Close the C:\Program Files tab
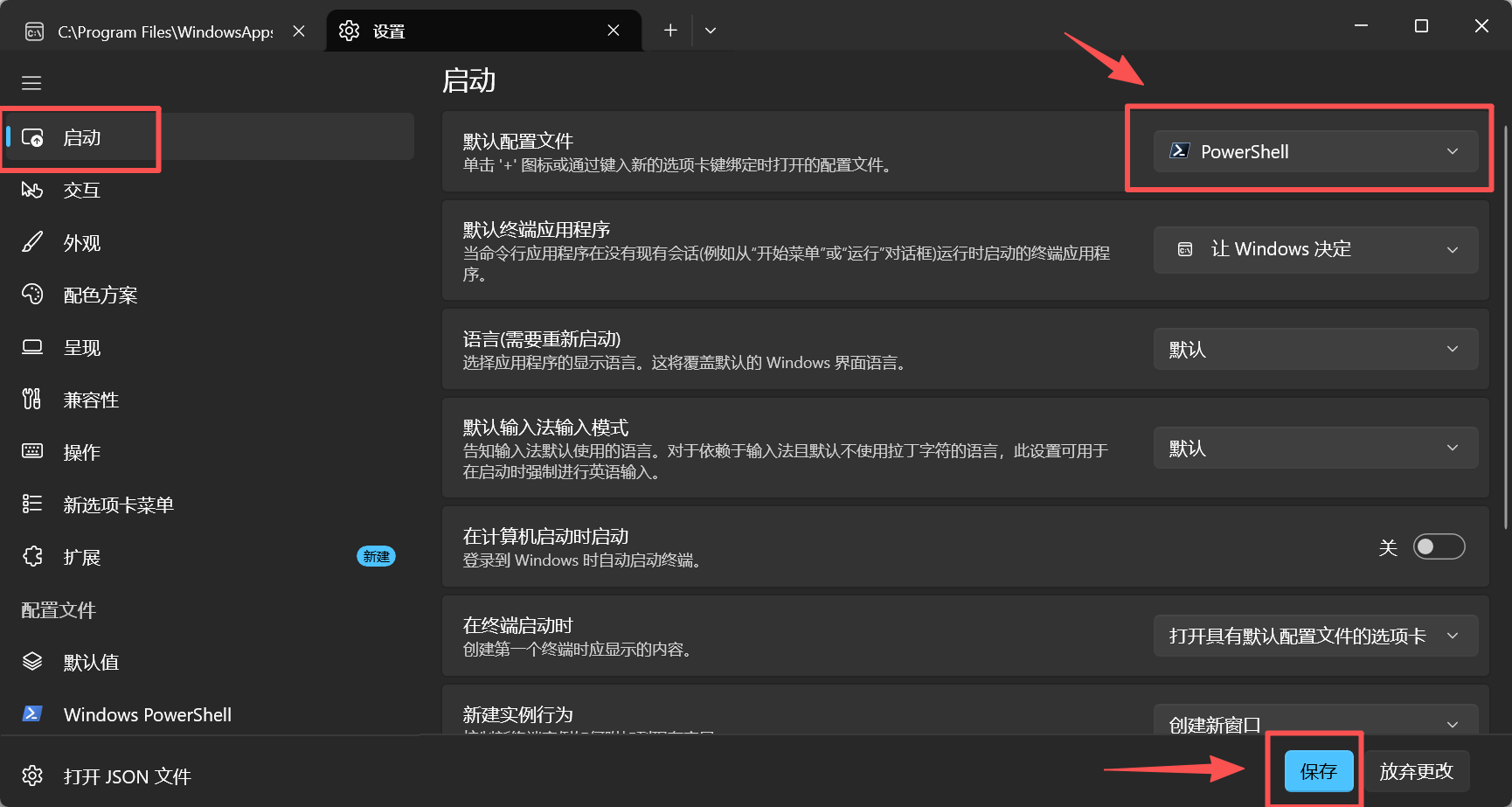This screenshot has height=807, width=1512. (299, 31)
